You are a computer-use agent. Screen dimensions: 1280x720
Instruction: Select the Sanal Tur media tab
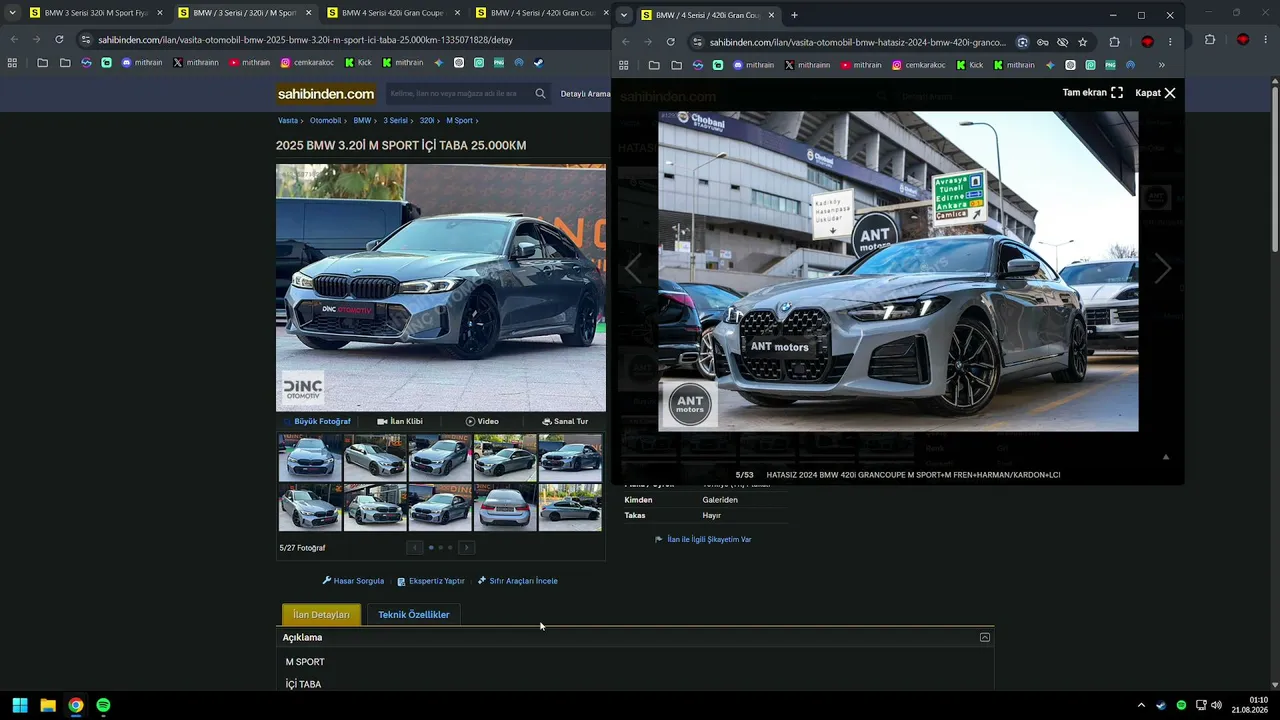[565, 421]
